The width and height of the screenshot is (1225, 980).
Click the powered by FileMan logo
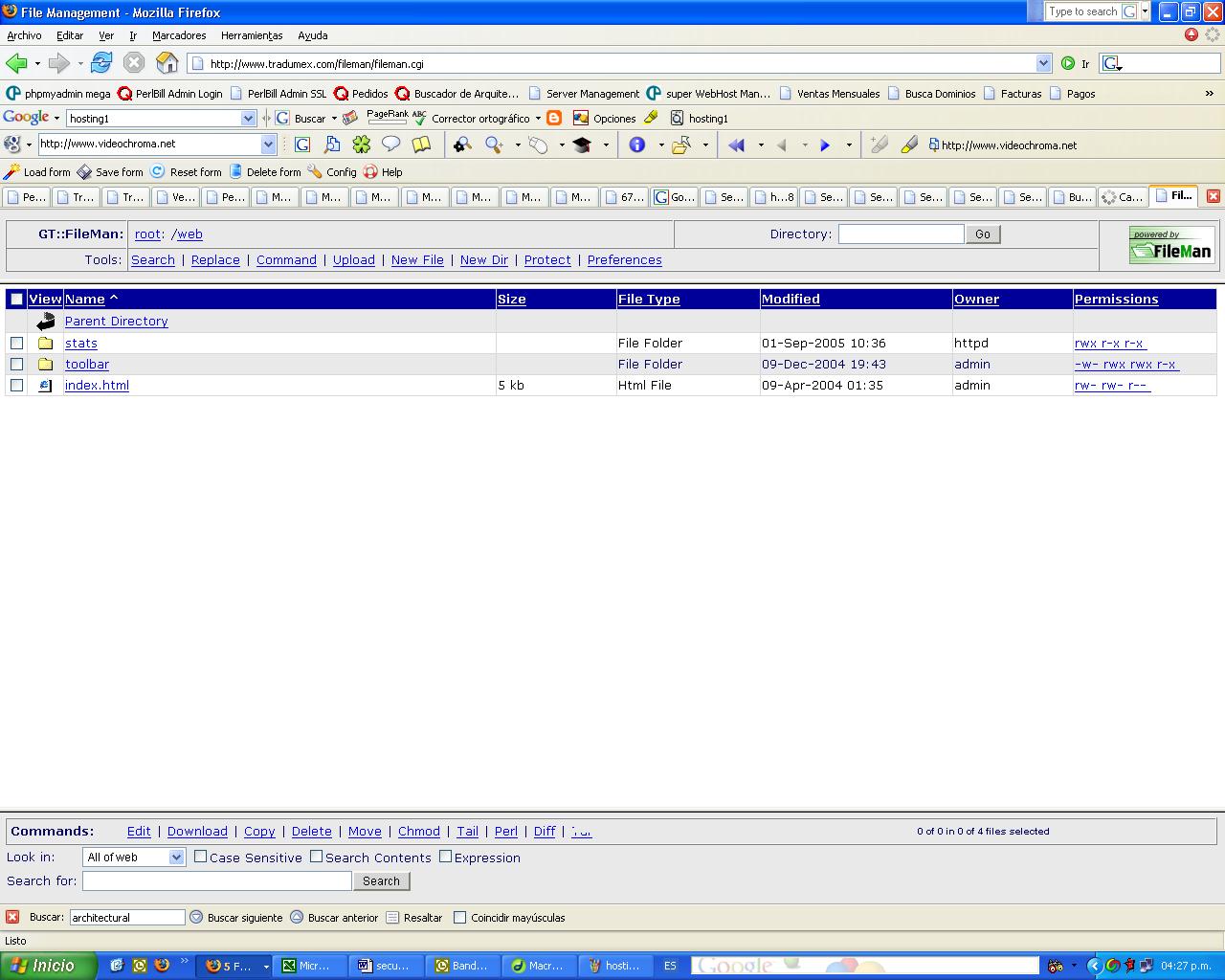pos(1172,245)
